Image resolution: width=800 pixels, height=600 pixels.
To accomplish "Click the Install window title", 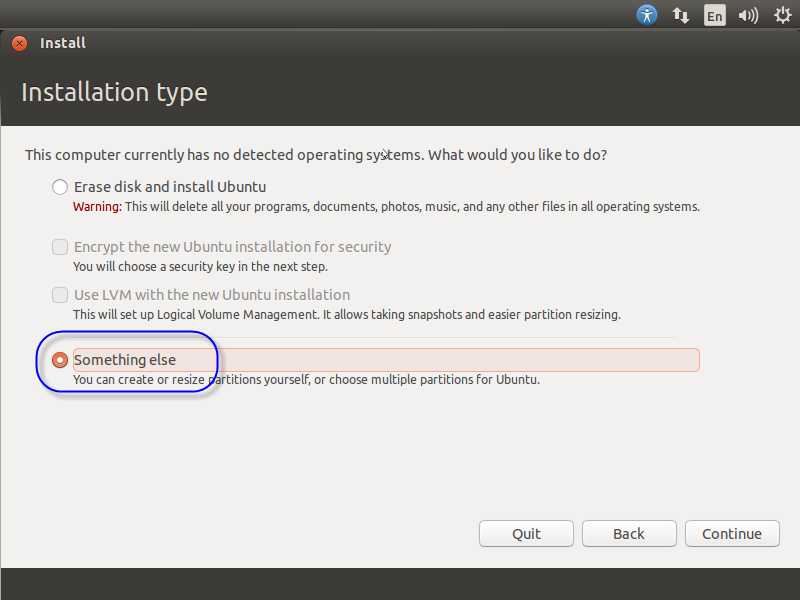I will tap(63, 43).
